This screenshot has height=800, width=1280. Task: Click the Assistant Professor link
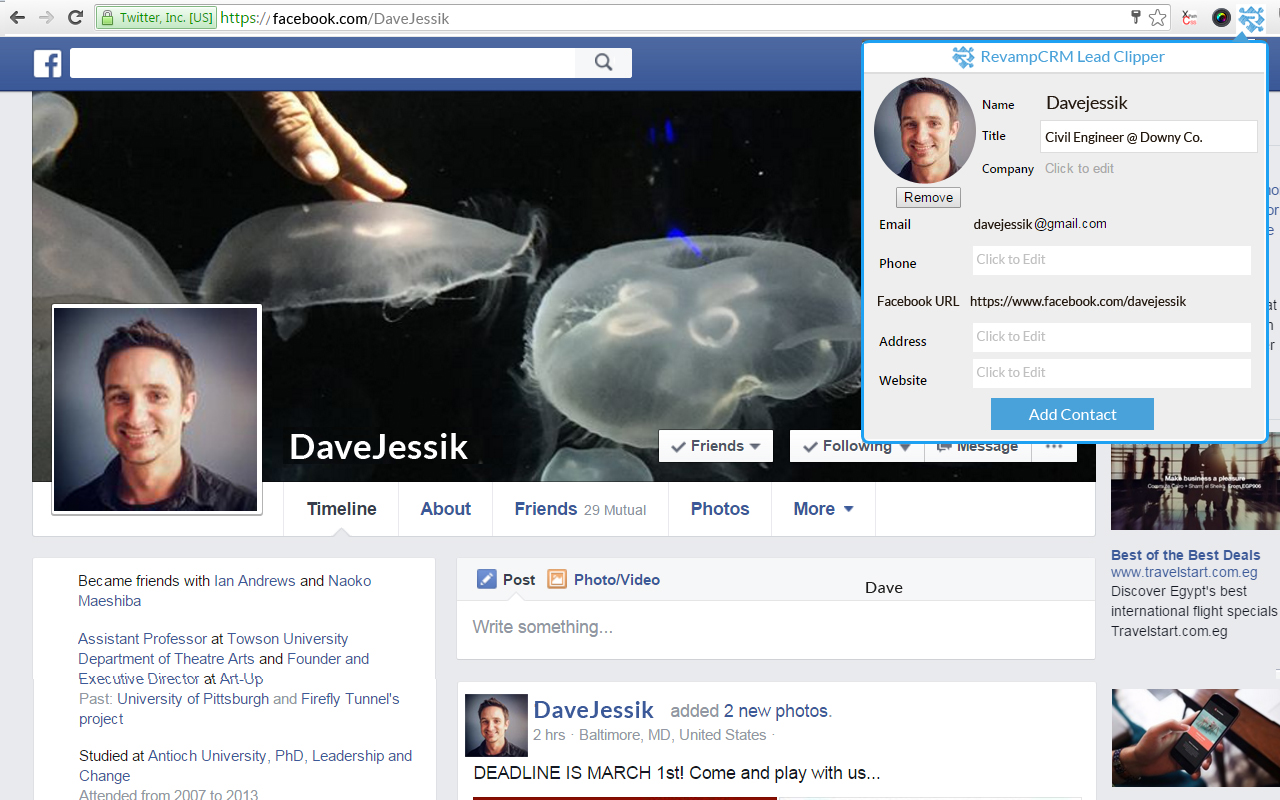pyautogui.click(x=142, y=639)
